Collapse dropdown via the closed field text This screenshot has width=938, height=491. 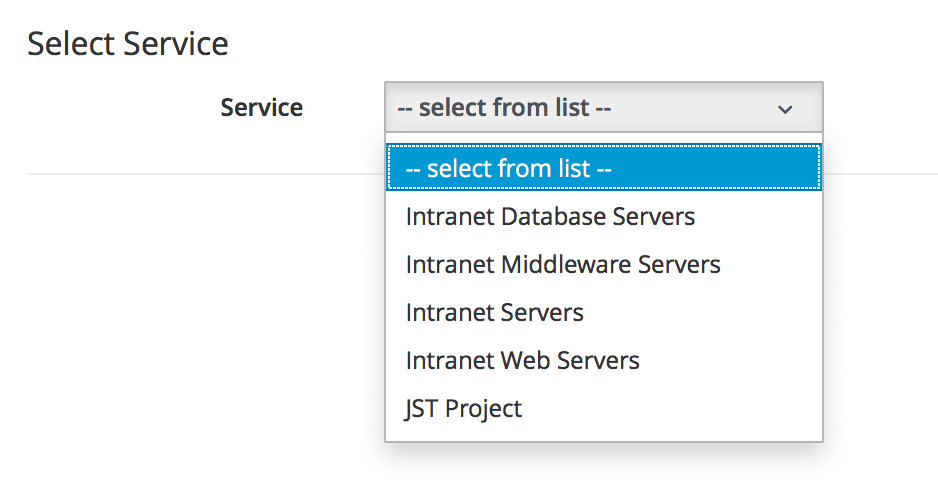tap(504, 107)
